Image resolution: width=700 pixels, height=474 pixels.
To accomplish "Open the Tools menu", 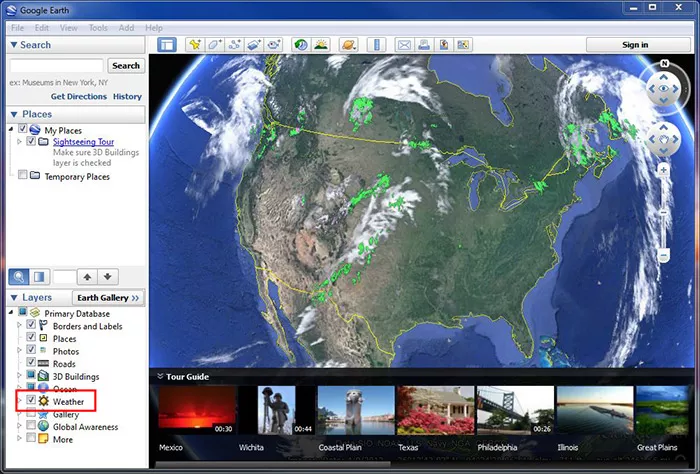I will tap(98, 28).
